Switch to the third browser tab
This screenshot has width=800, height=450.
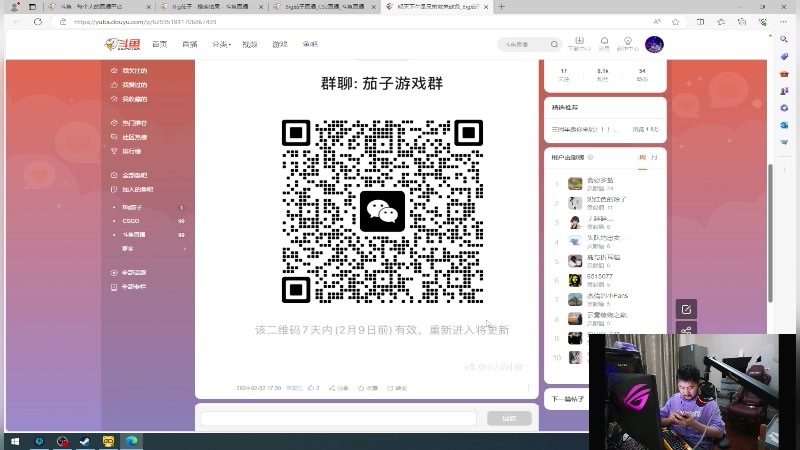[x=324, y=7]
